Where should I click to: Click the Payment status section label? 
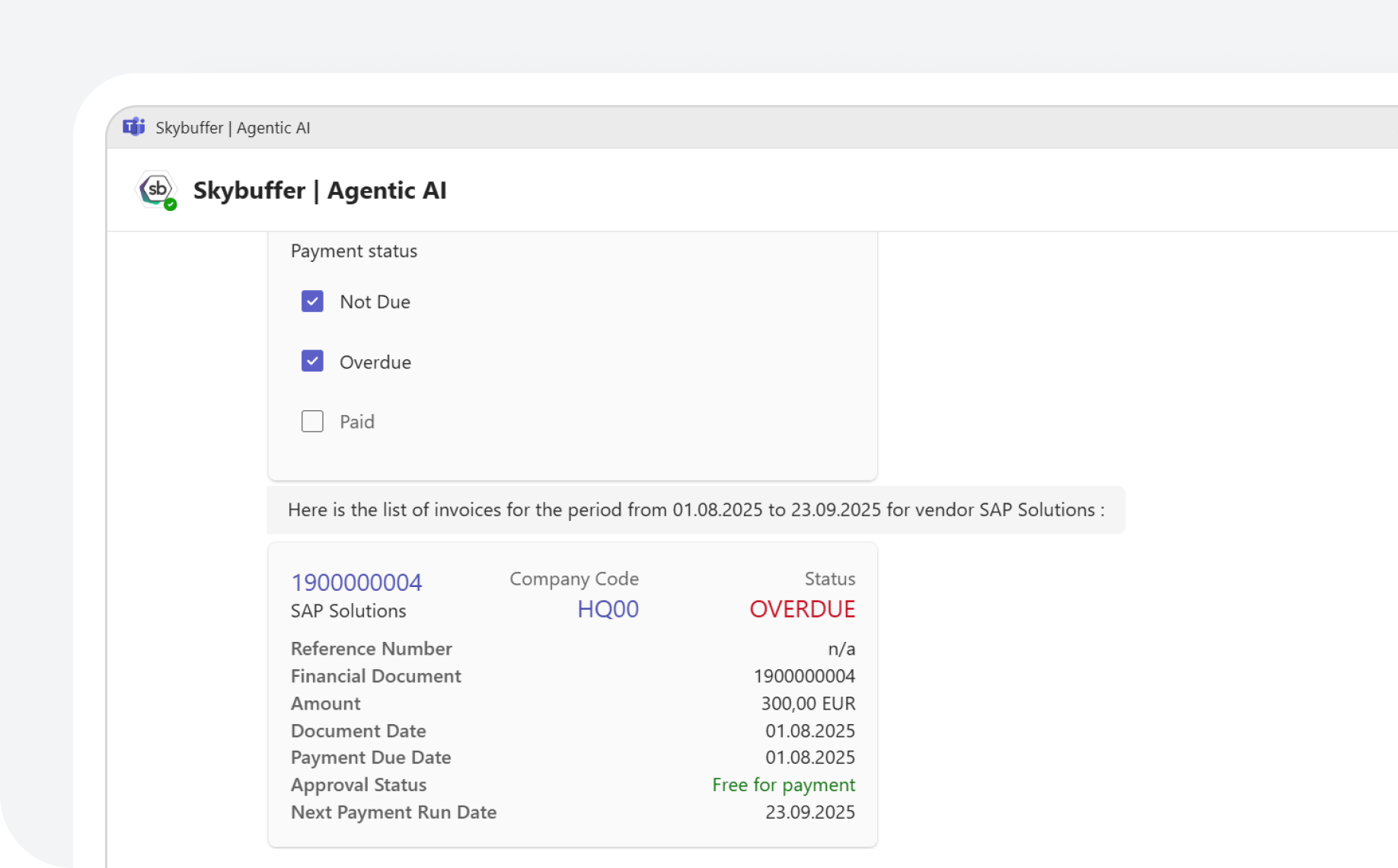[x=354, y=251]
